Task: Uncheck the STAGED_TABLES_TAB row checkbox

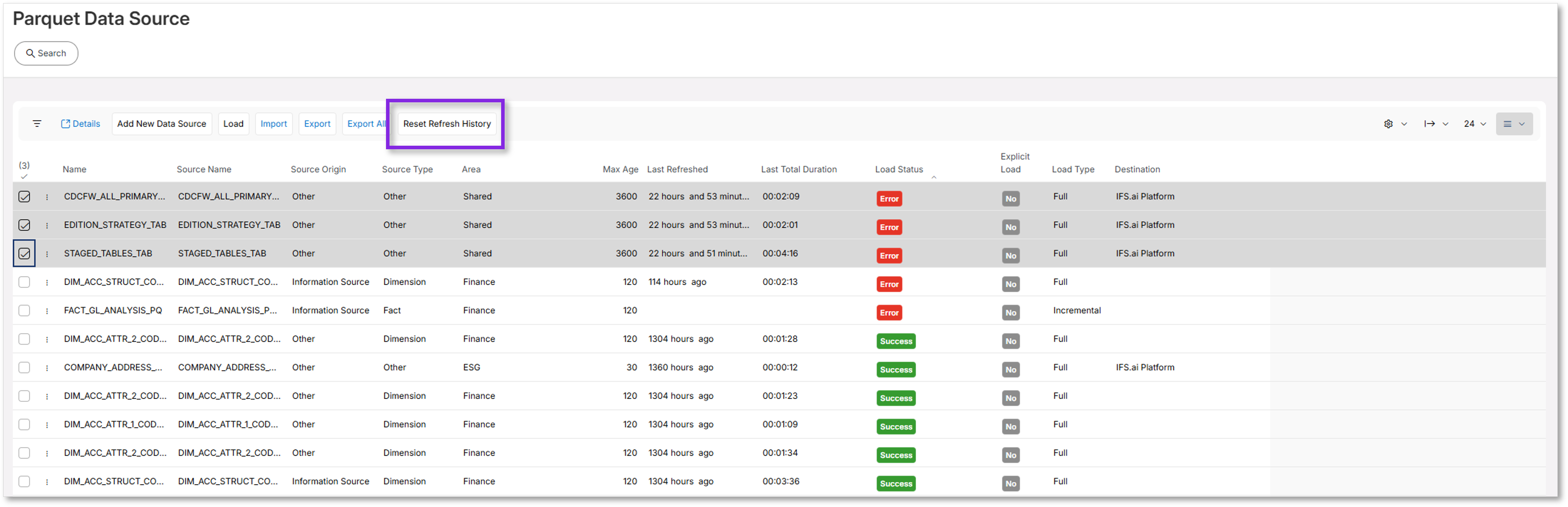Action: coord(24,253)
